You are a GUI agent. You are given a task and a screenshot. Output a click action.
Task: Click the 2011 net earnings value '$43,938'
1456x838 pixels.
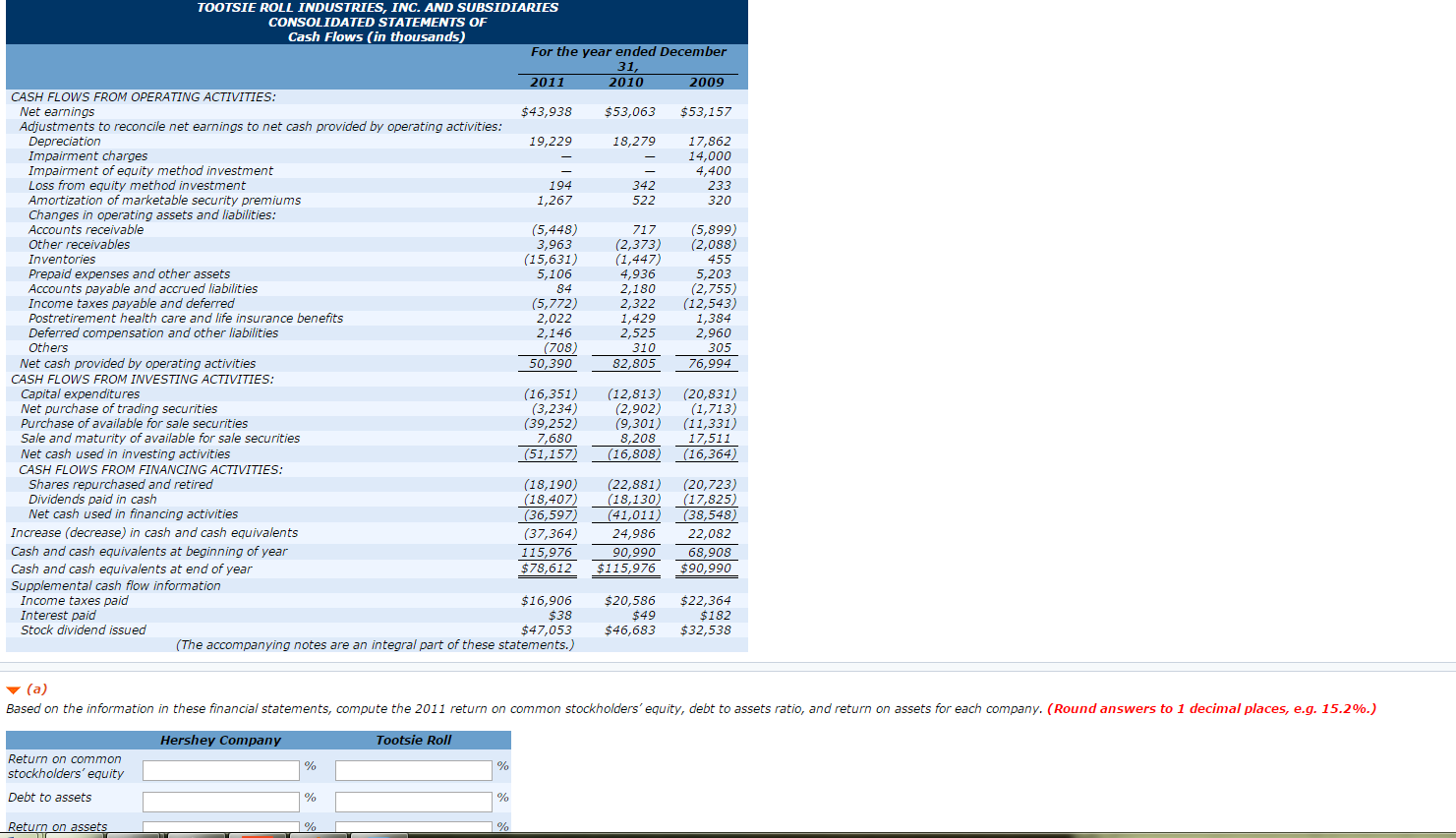coord(546,111)
